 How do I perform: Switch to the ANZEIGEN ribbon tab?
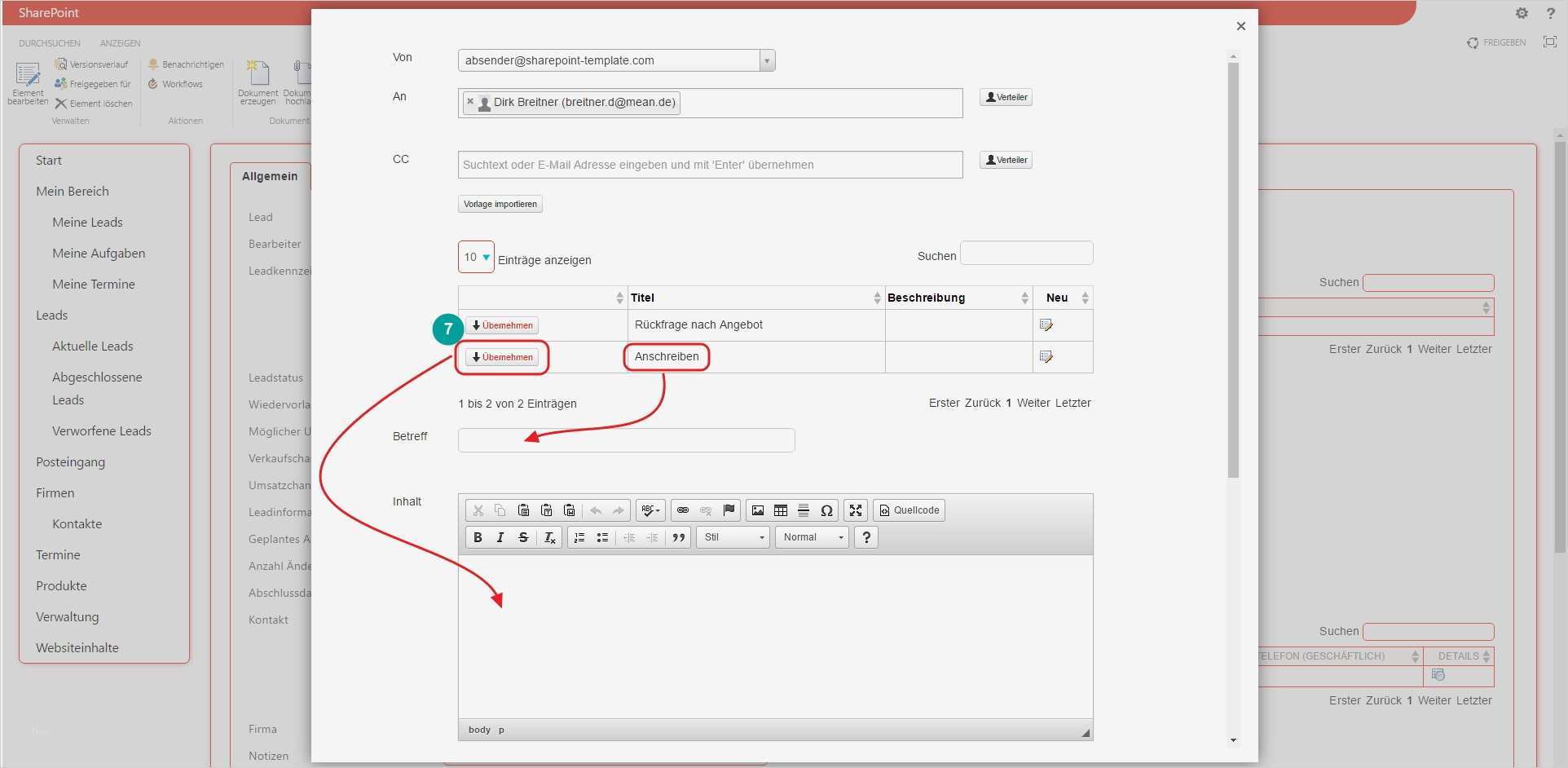pos(119,42)
